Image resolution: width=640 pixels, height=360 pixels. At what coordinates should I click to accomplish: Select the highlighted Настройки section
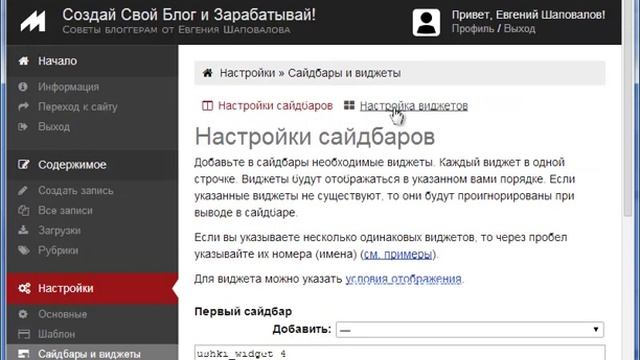pyautogui.click(x=92, y=288)
